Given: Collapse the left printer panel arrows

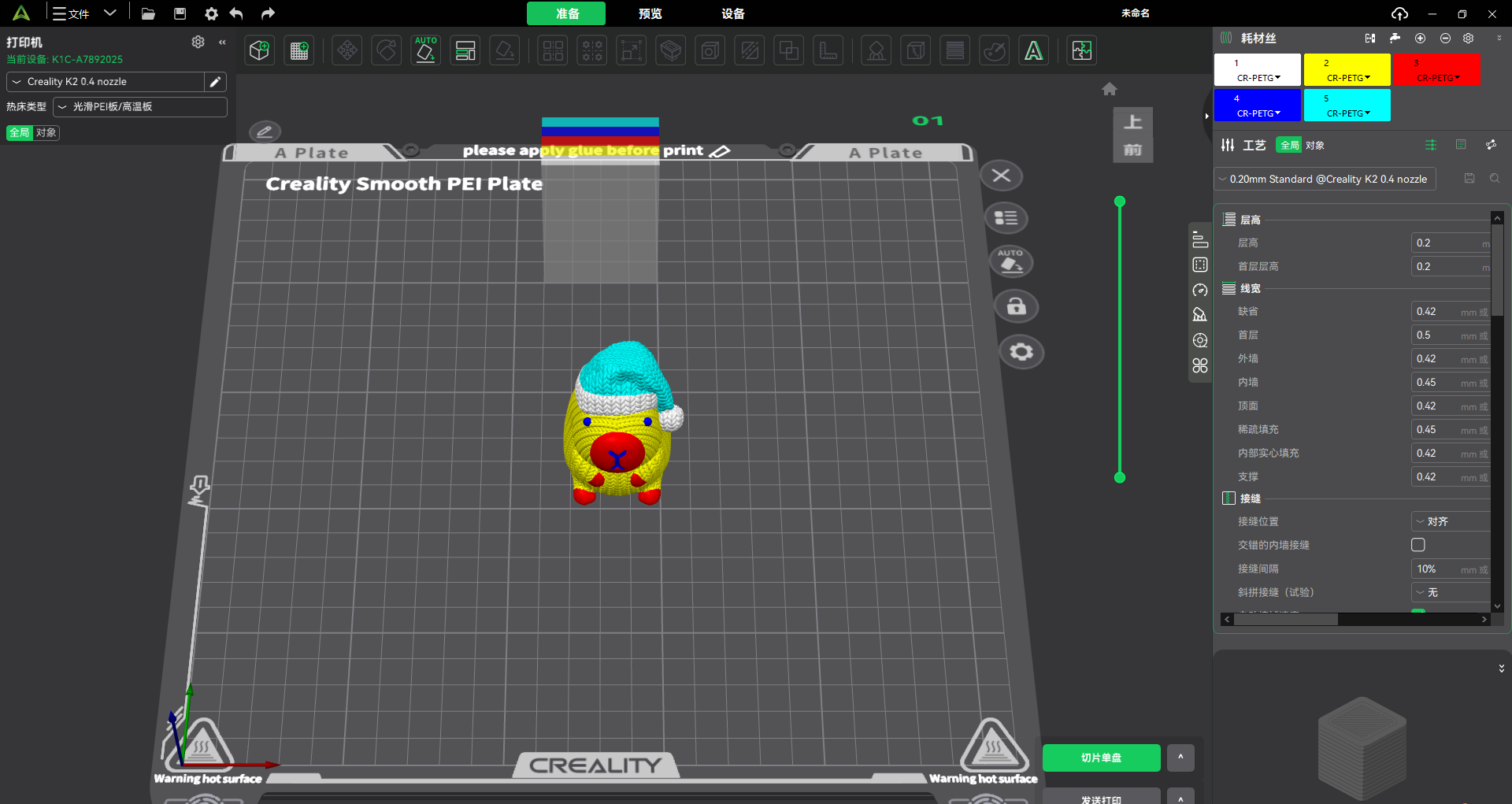Looking at the screenshot, I should [x=223, y=42].
